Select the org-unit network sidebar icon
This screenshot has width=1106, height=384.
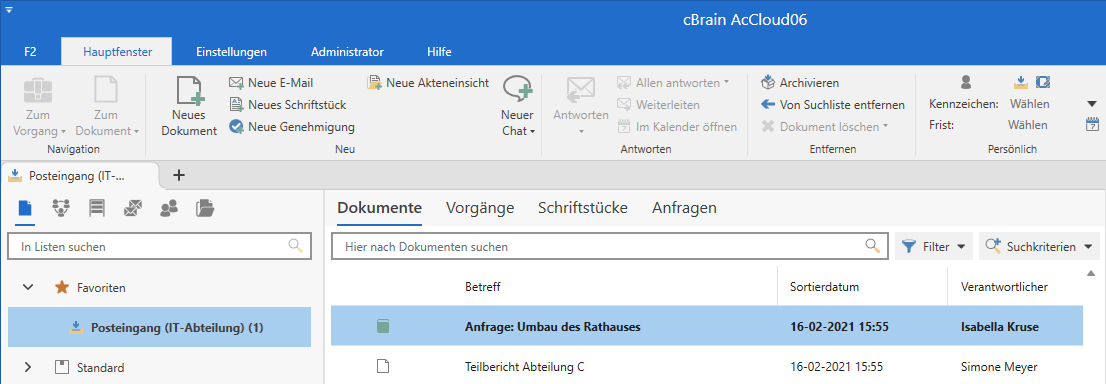click(x=61, y=208)
